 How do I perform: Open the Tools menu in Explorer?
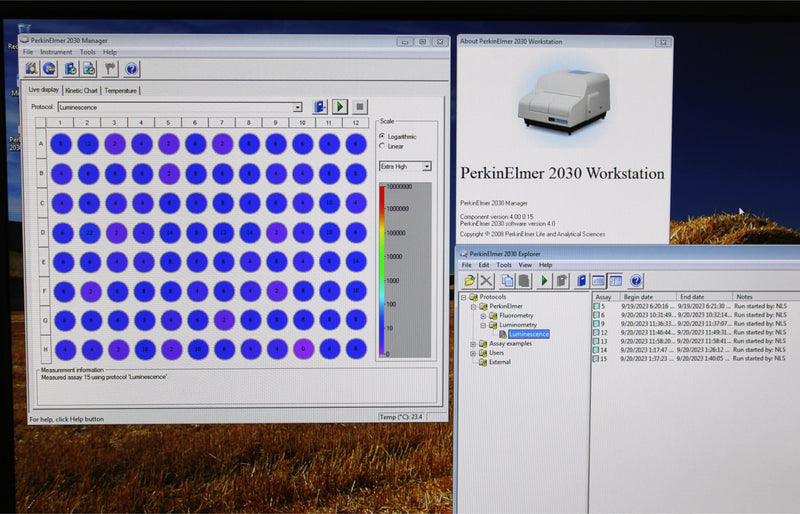[x=504, y=265]
